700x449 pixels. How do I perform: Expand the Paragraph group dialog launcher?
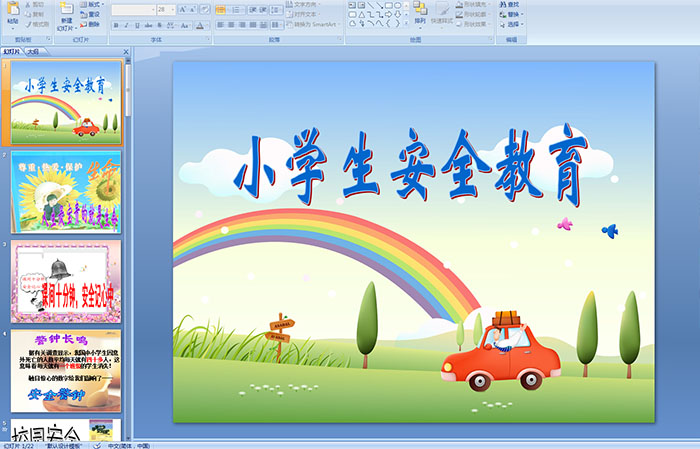(339, 40)
